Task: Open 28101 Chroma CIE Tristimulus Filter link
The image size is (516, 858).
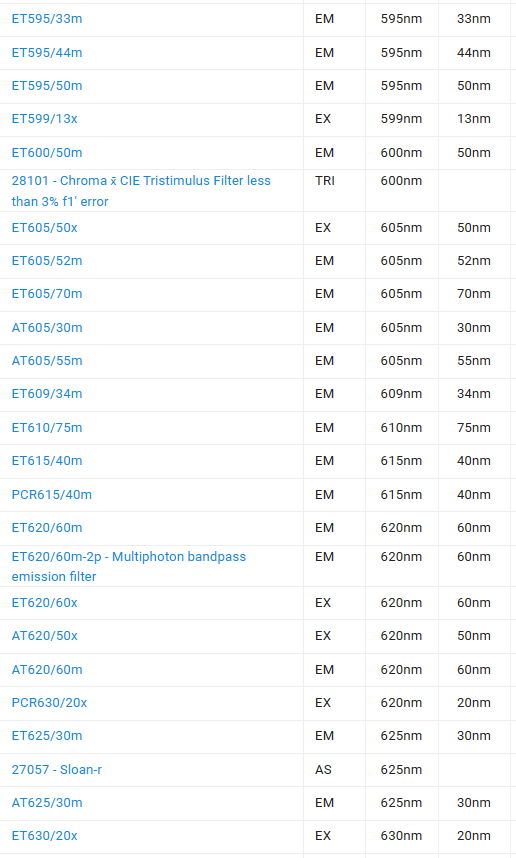Action: pos(141,191)
